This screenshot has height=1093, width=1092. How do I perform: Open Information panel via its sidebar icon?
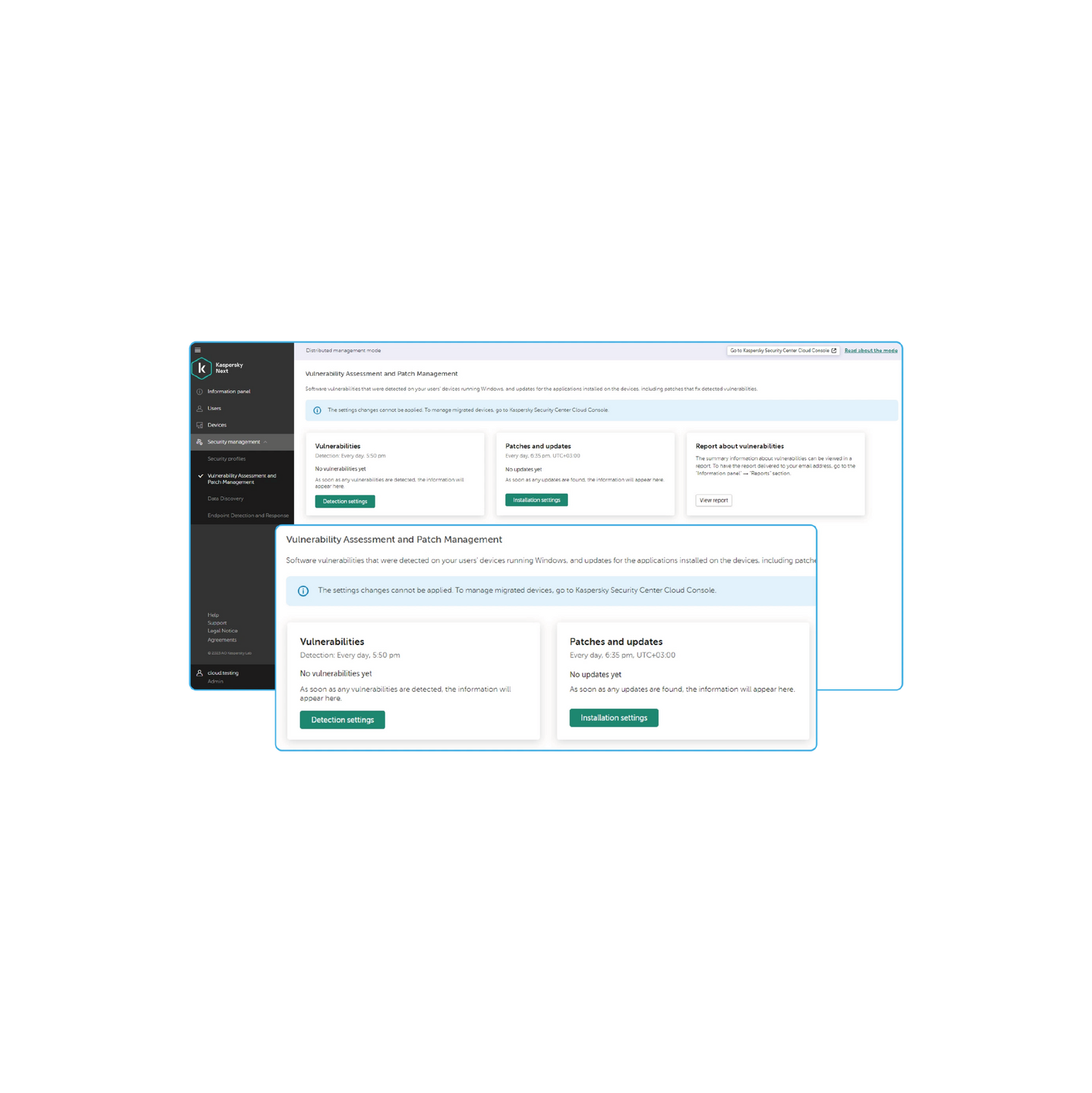(x=199, y=392)
